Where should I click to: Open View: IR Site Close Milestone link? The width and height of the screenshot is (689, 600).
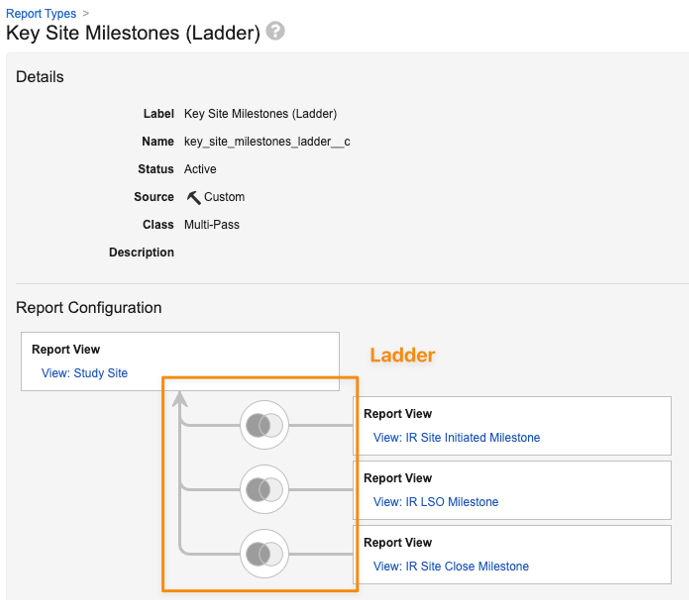(x=451, y=566)
